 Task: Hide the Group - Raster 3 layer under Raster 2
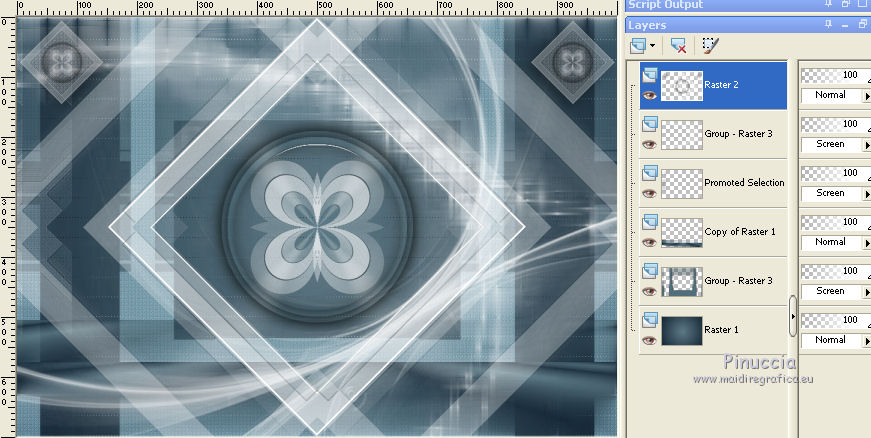coord(649,144)
